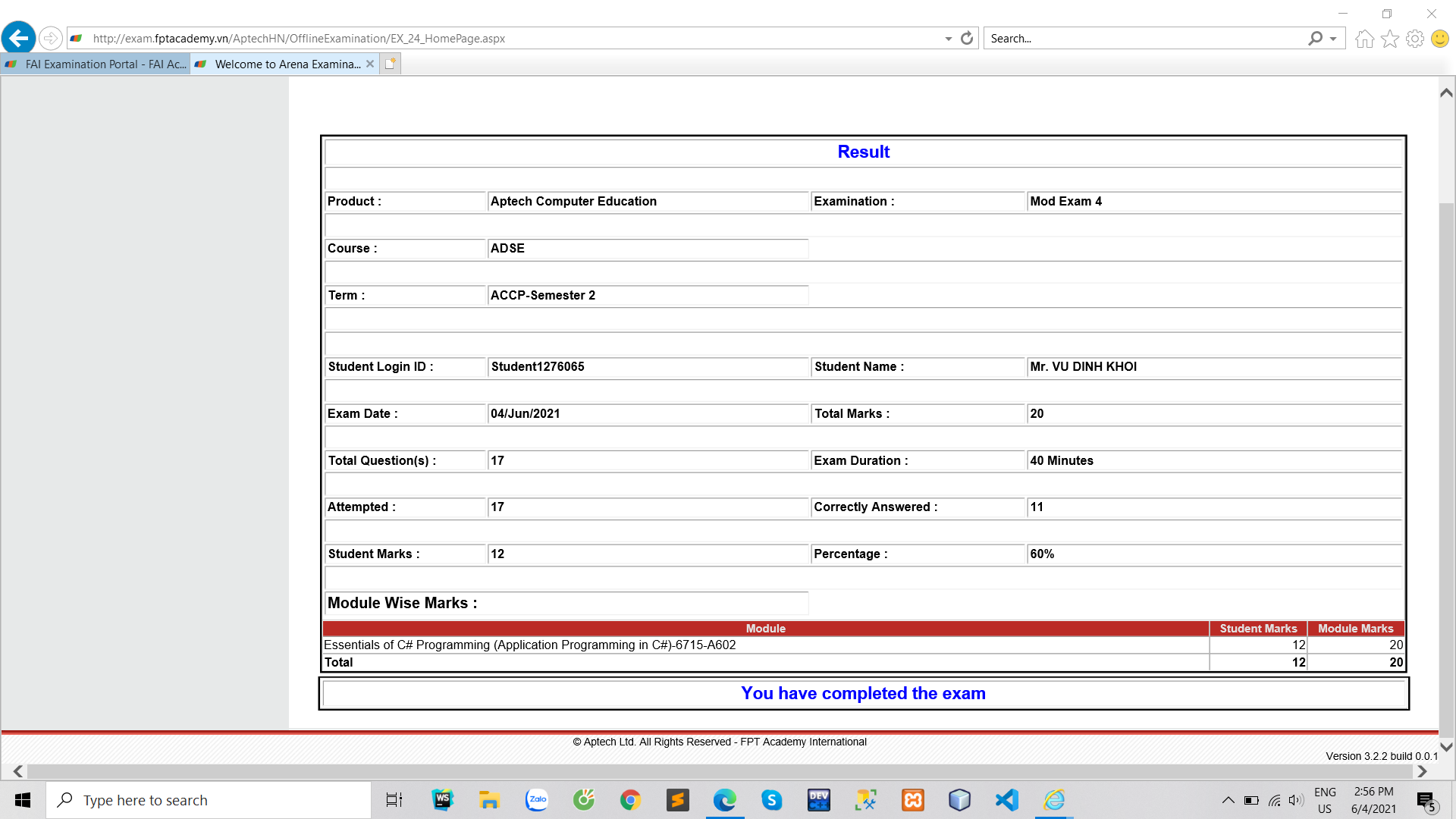The height and width of the screenshot is (819, 1456).
Task: Open Zalo from the taskbar
Action: tap(537, 800)
